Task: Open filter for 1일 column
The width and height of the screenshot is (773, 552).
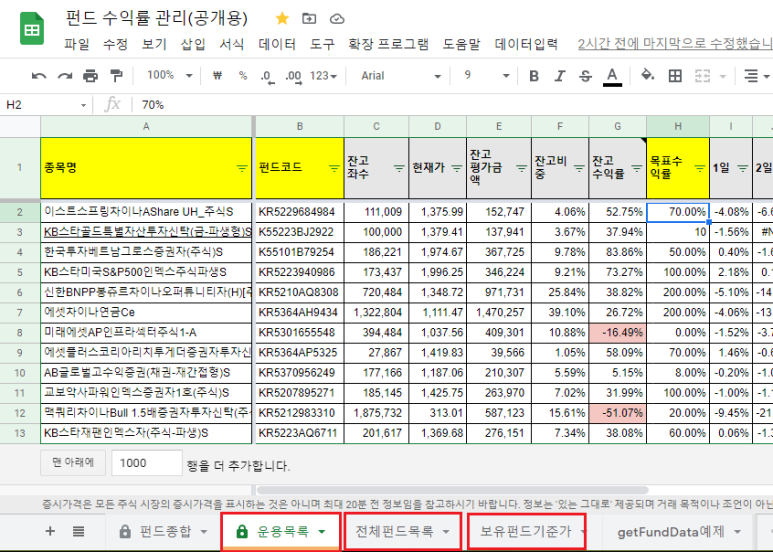Action: (743, 168)
